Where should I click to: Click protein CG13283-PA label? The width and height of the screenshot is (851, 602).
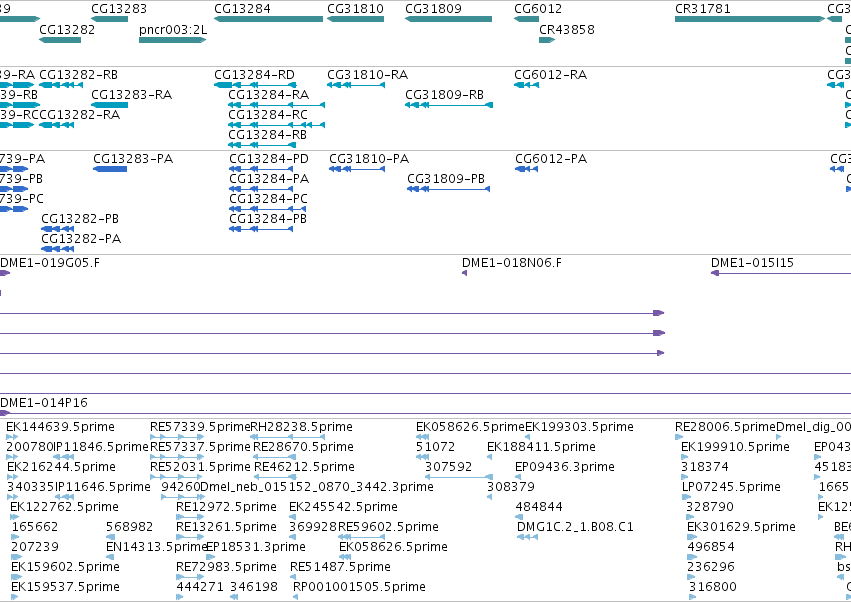[x=133, y=159]
